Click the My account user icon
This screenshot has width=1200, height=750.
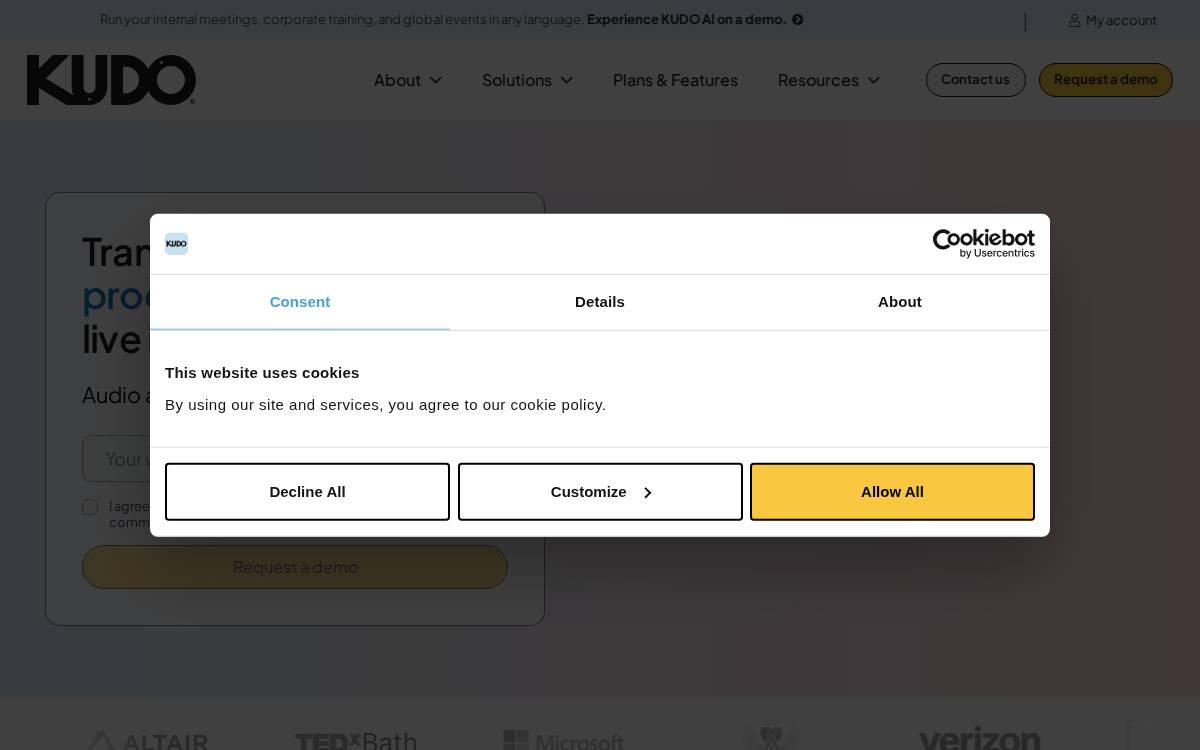[x=1074, y=20]
